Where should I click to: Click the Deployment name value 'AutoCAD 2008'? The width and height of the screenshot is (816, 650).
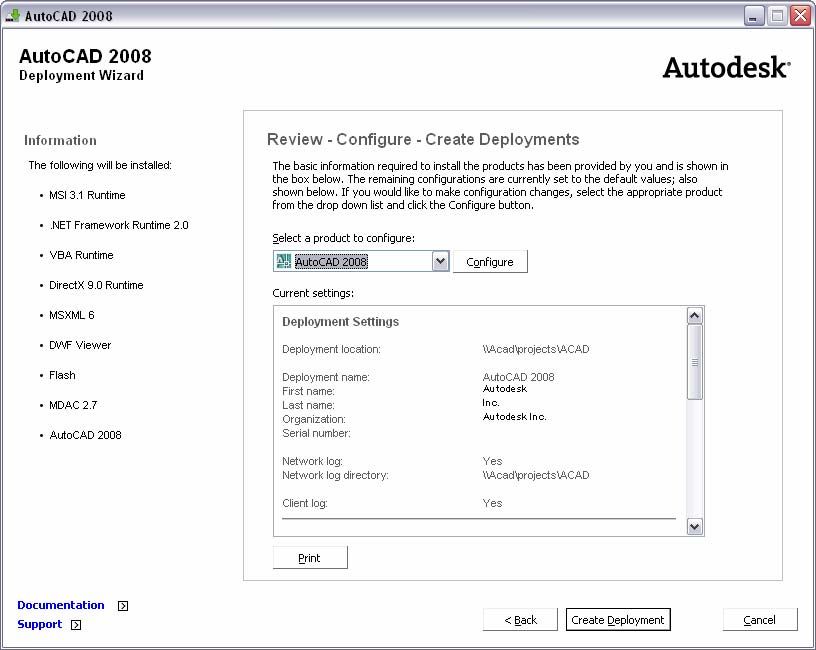518,377
